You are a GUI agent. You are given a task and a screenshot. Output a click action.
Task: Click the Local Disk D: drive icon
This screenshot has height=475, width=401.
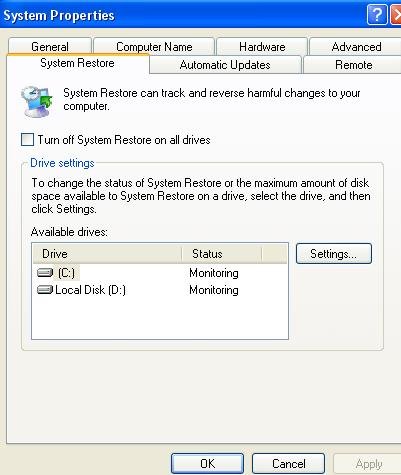(45, 290)
